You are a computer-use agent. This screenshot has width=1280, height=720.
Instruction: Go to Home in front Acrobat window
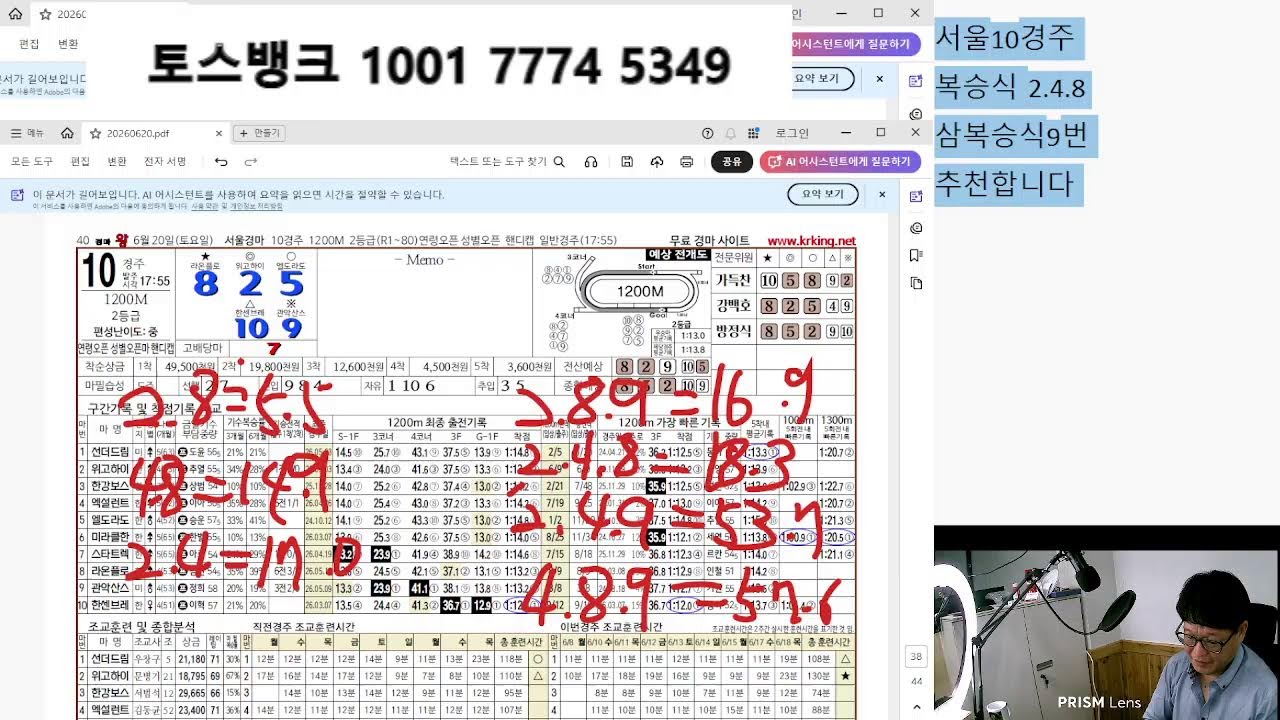(x=67, y=133)
